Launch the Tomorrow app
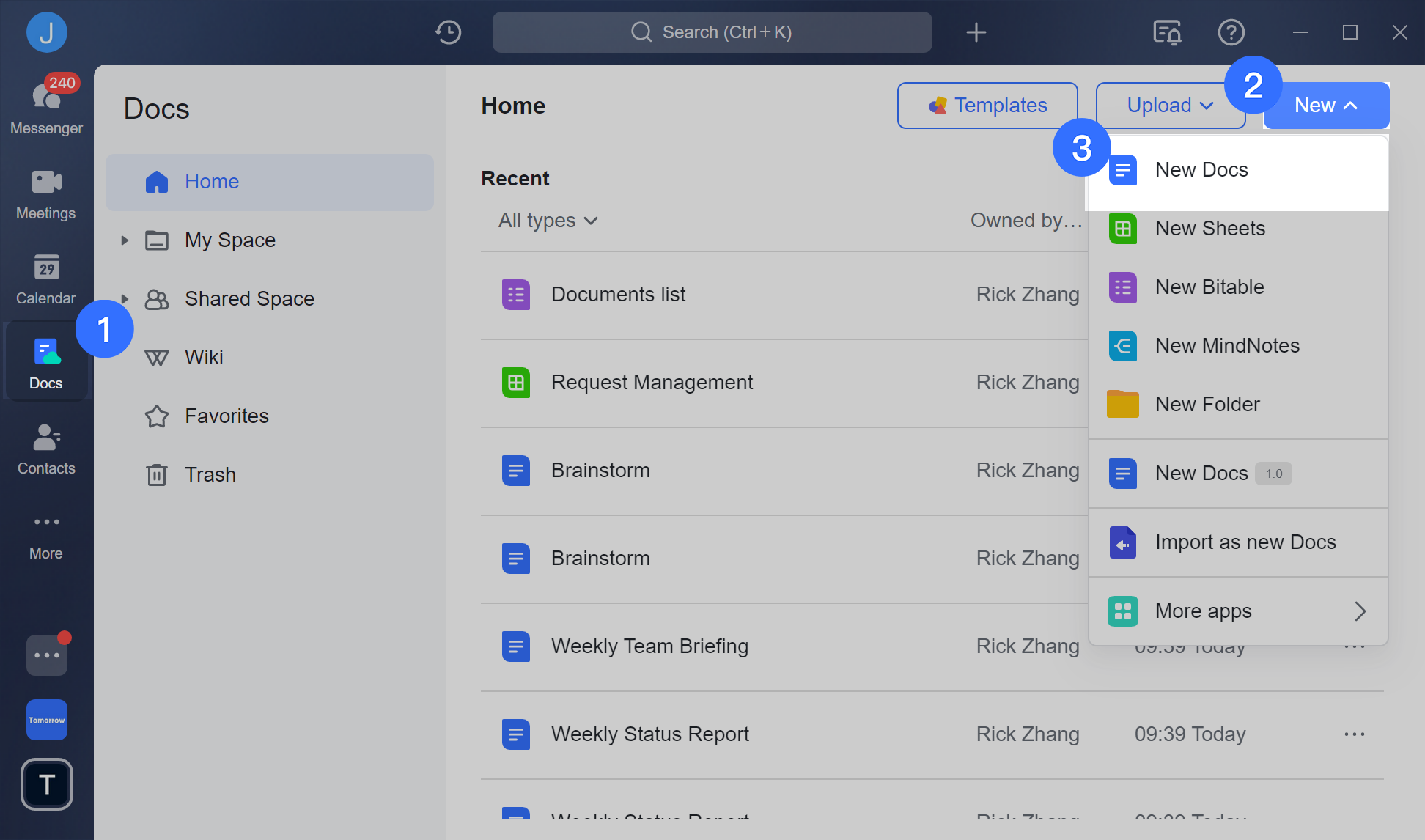Image resolution: width=1425 pixels, height=840 pixels. 46,719
